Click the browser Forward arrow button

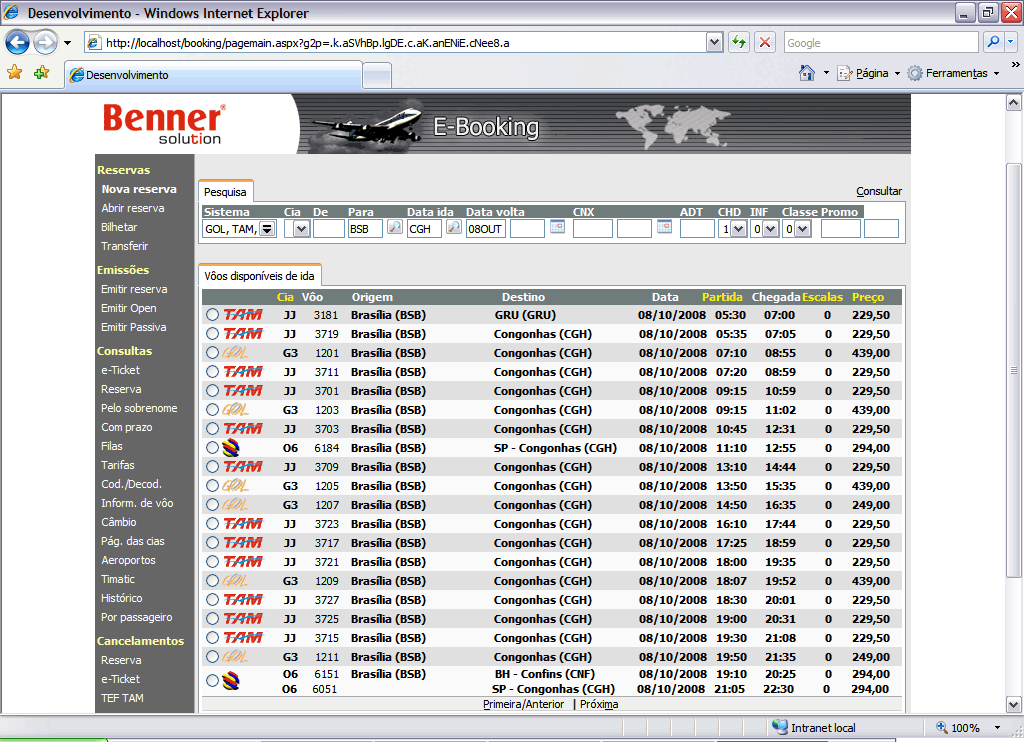pos(45,43)
